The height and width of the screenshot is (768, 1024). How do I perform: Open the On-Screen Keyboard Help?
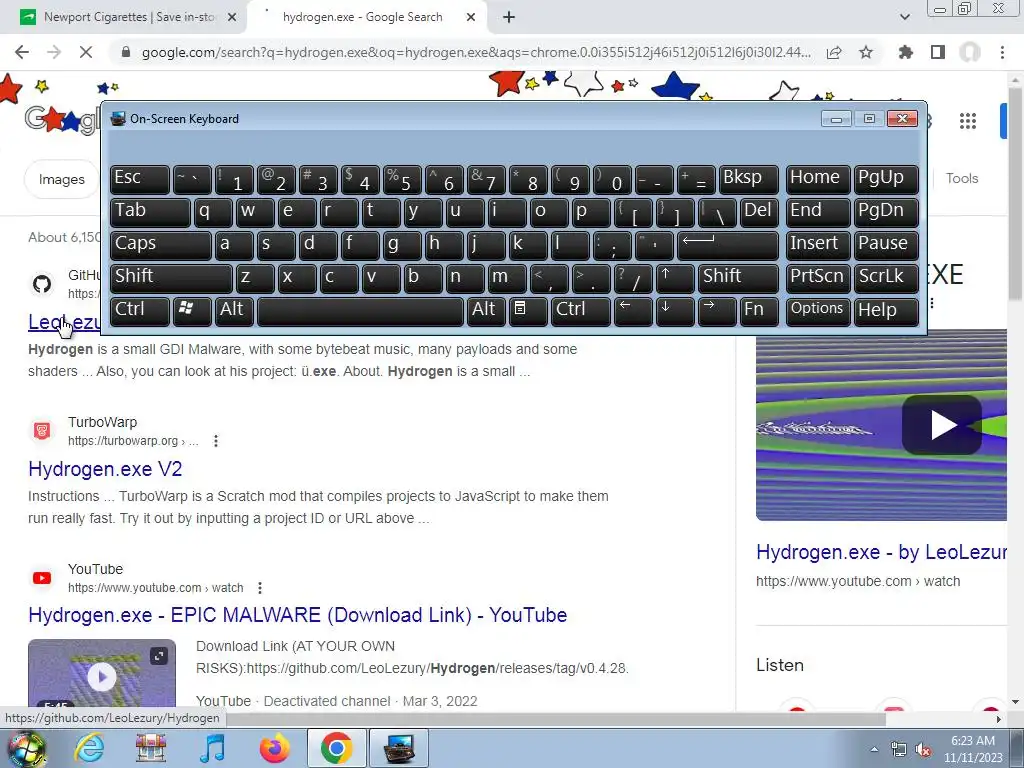tap(886, 311)
